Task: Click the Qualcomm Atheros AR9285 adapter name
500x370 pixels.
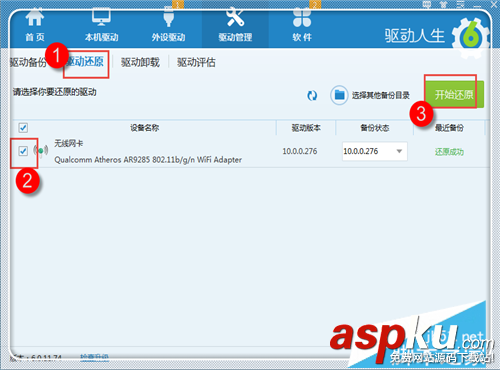Action: pyautogui.click(x=148, y=160)
